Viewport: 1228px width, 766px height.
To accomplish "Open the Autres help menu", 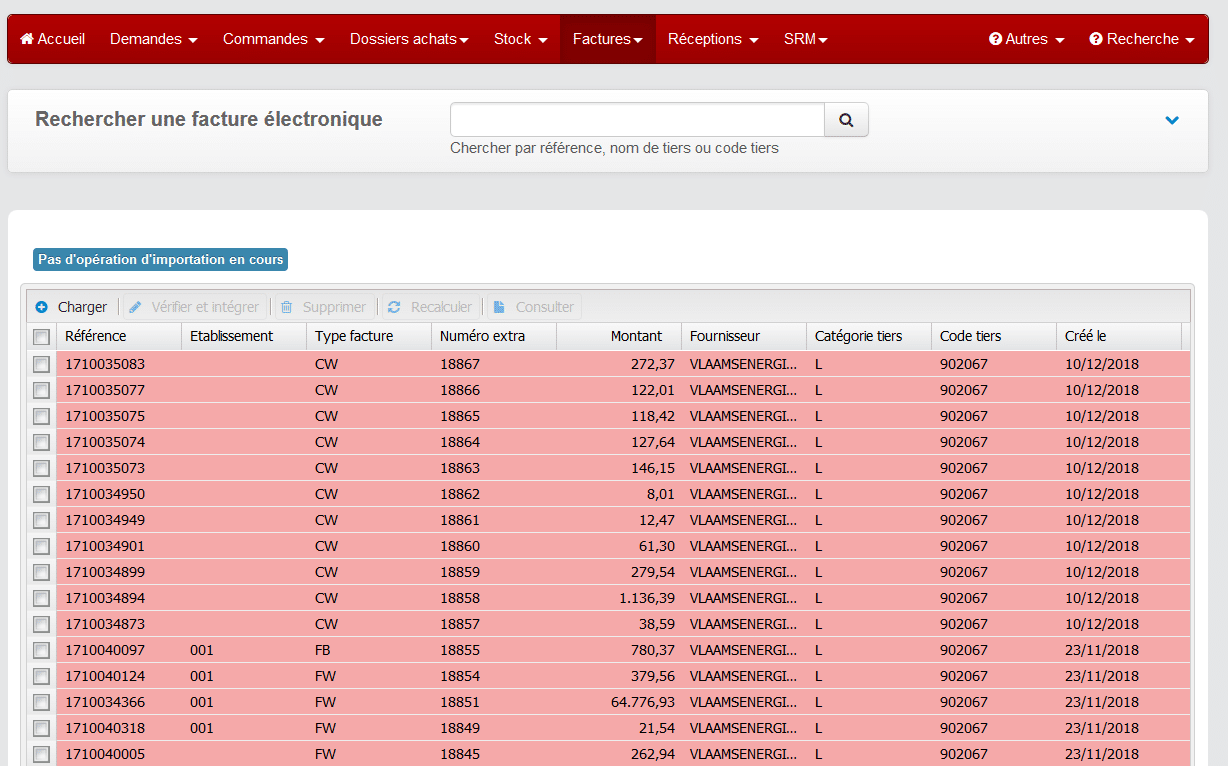I will point(1026,39).
